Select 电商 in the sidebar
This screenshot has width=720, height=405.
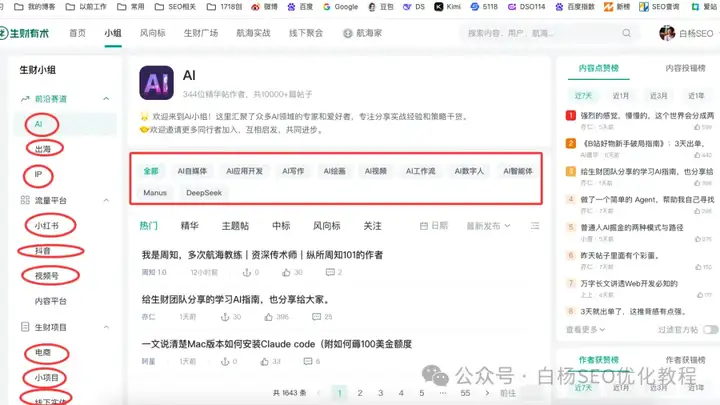43,352
